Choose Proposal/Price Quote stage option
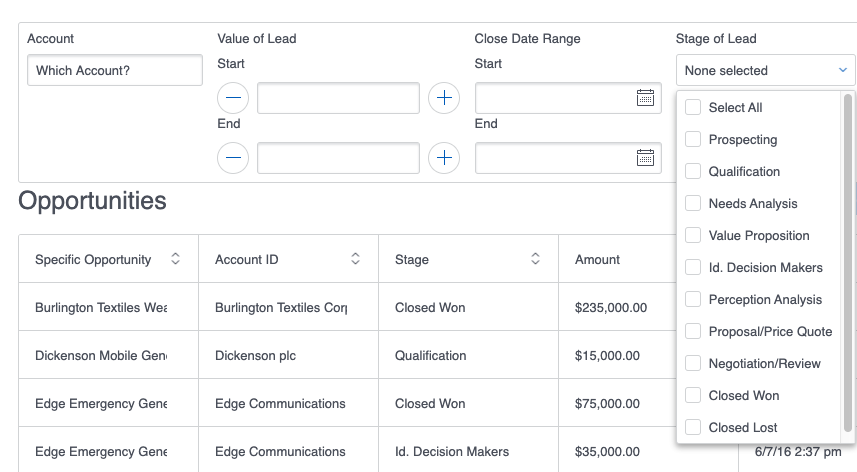 click(770, 332)
